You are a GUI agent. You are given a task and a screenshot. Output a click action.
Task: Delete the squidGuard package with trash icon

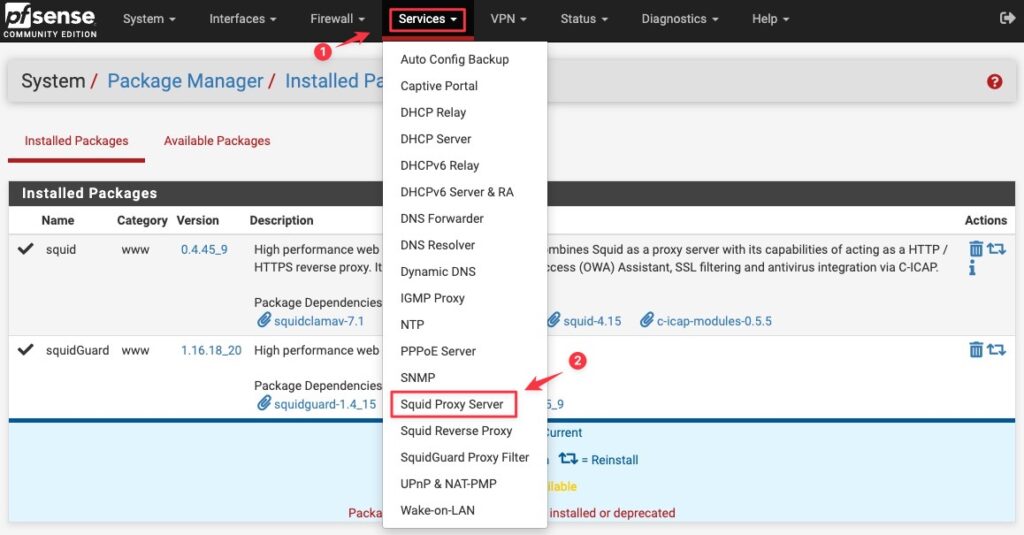[976, 349]
